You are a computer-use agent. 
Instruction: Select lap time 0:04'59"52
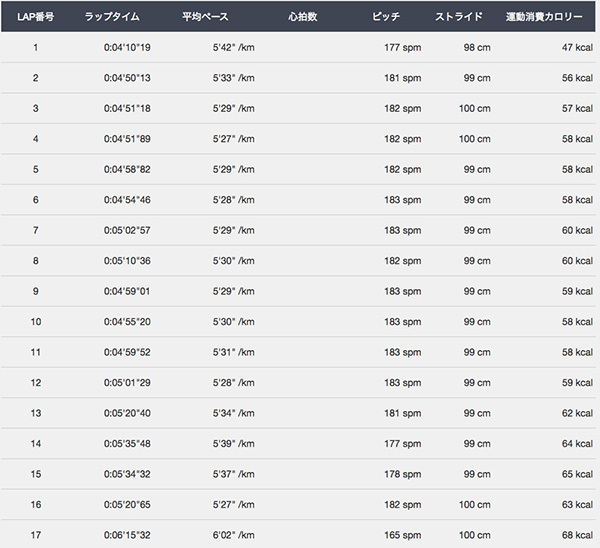pyautogui.click(x=127, y=352)
